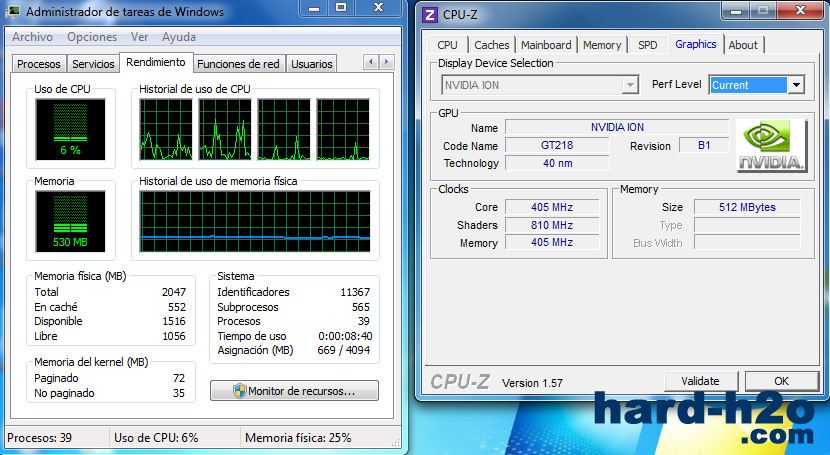Click status bar Memoria física: 25%
This screenshot has width=830, height=455.
tap(298, 438)
